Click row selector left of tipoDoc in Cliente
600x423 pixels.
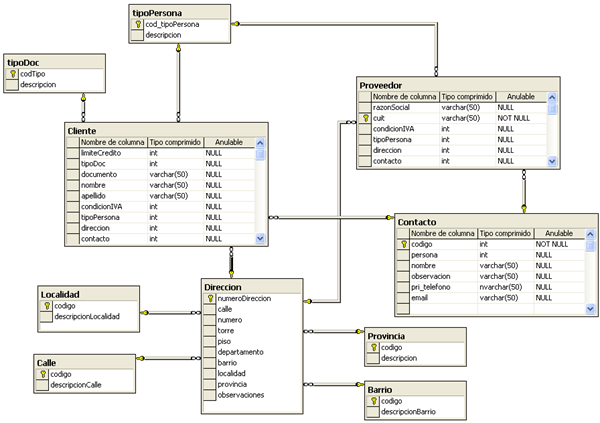point(73,164)
